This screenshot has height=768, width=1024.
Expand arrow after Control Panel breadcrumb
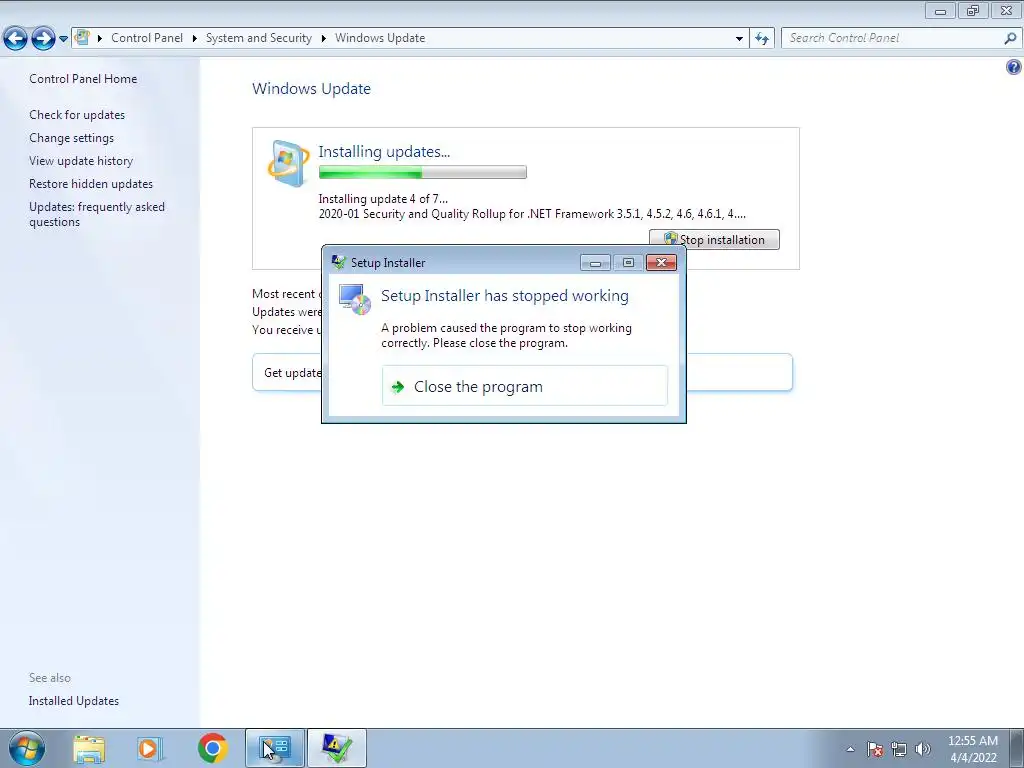pyautogui.click(x=195, y=39)
